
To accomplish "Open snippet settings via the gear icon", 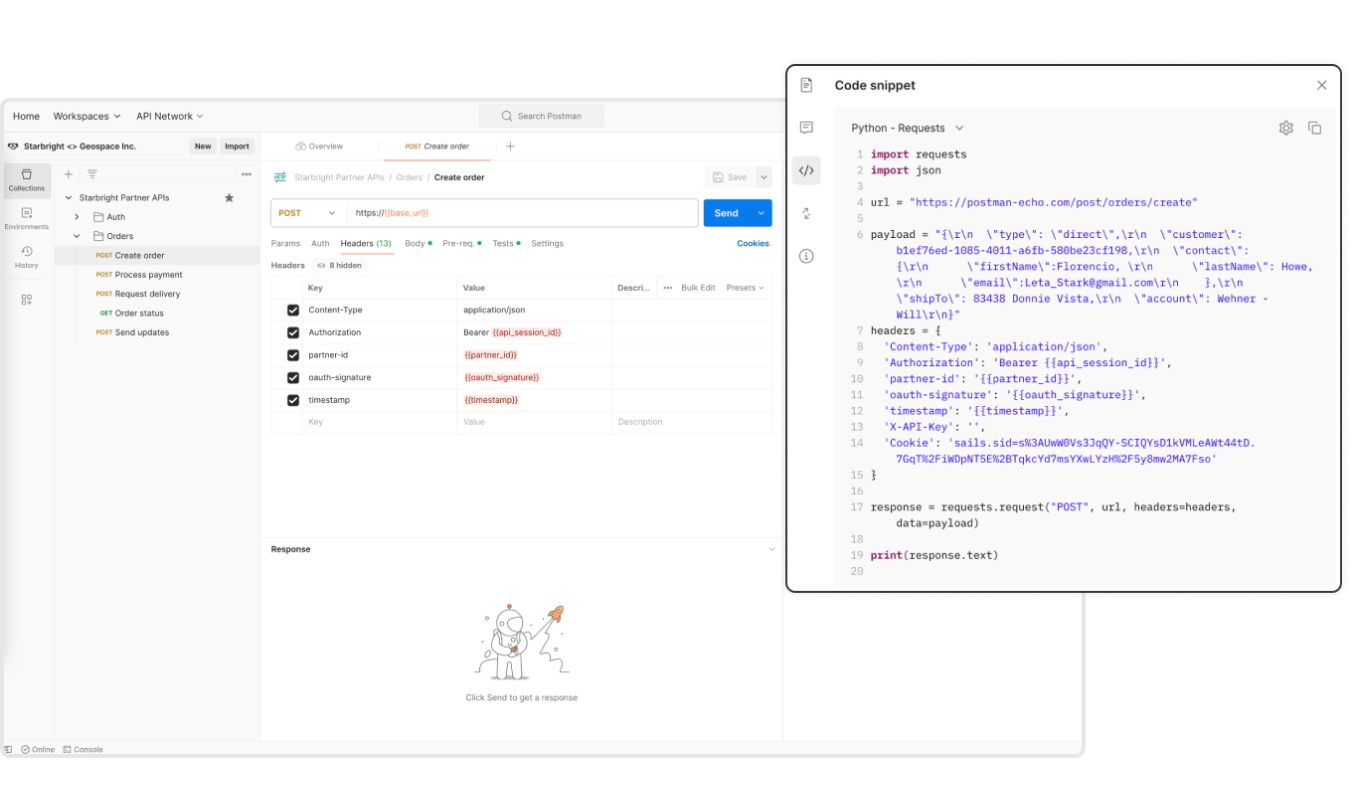I will pyautogui.click(x=1286, y=127).
